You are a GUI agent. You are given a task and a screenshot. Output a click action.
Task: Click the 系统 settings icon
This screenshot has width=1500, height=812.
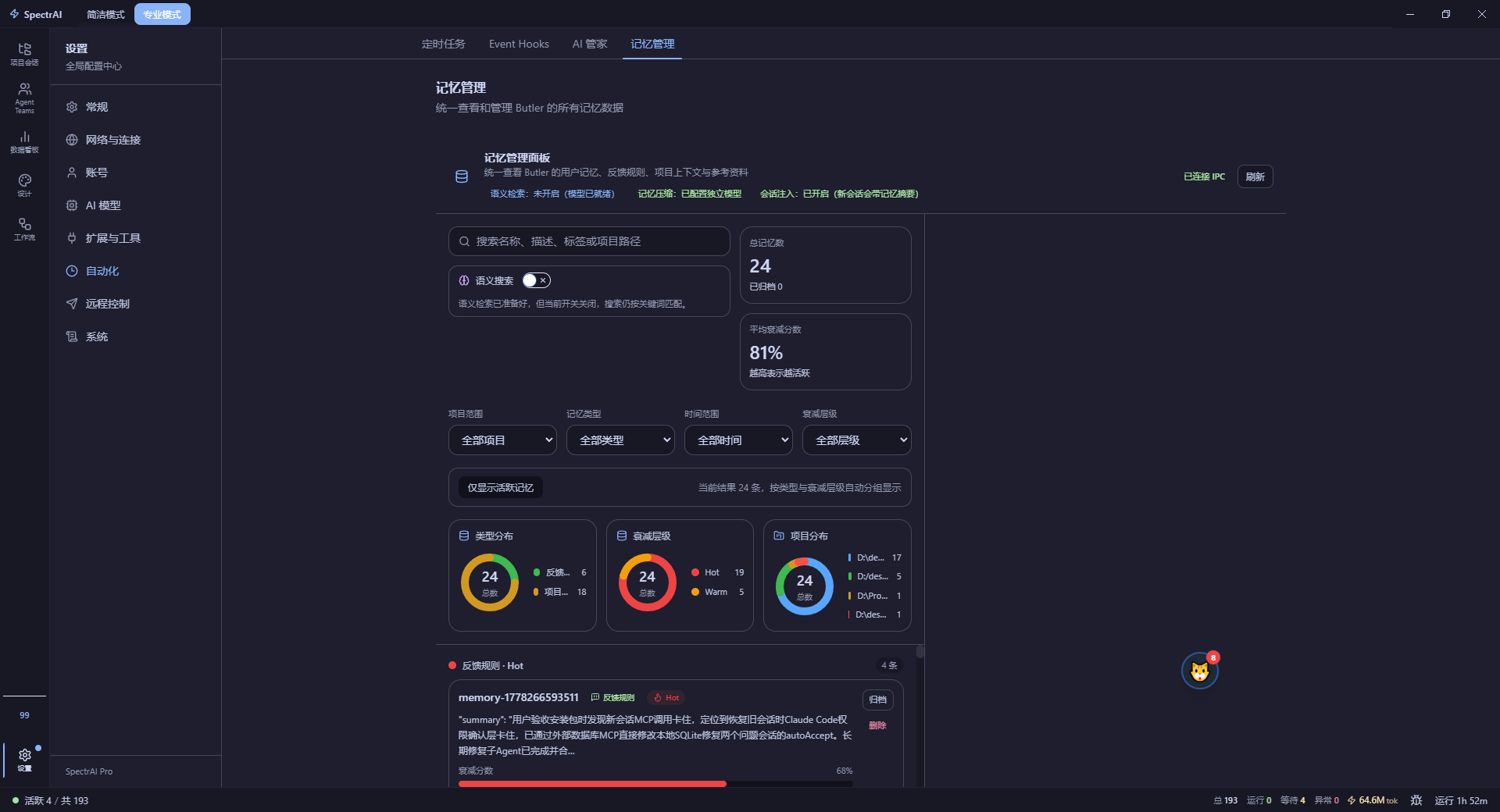(72, 337)
